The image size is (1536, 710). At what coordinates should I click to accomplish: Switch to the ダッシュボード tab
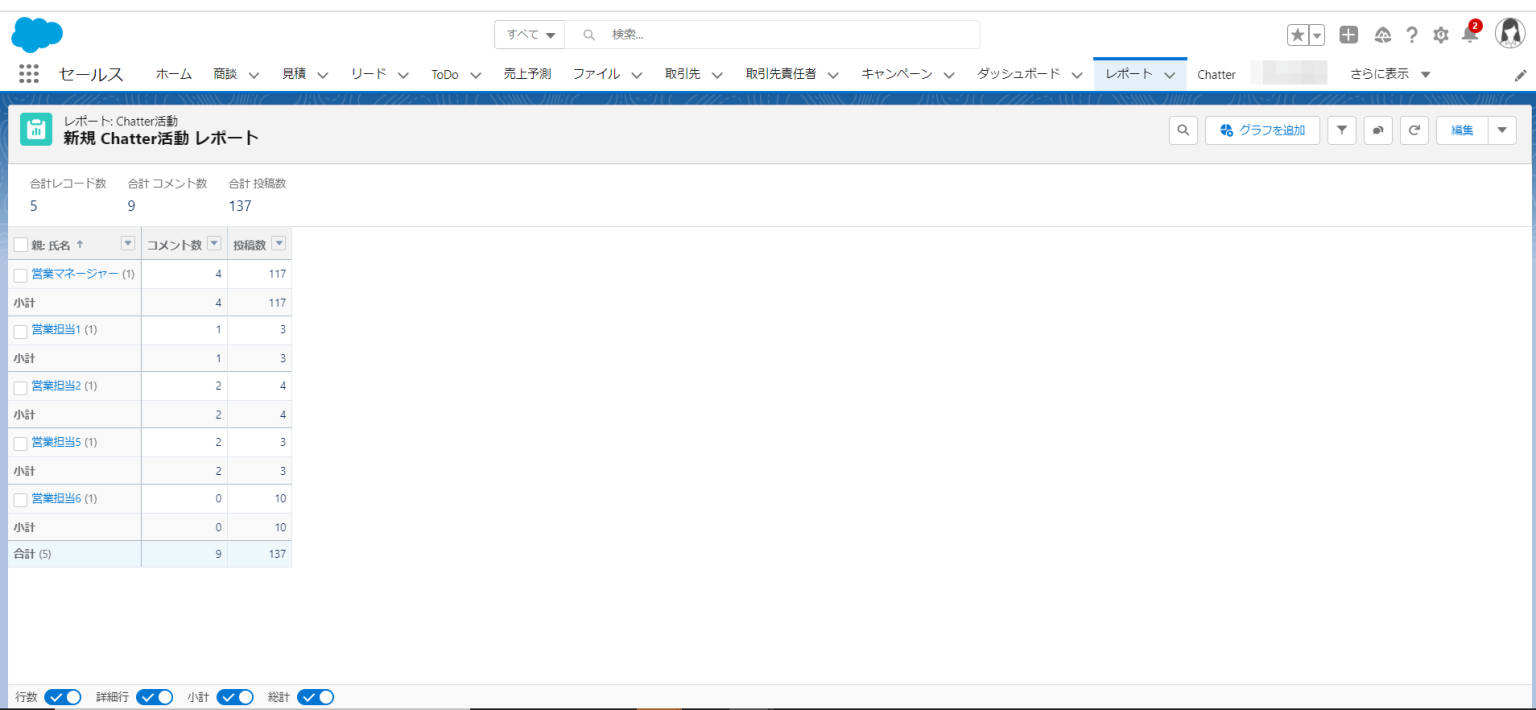point(1019,73)
